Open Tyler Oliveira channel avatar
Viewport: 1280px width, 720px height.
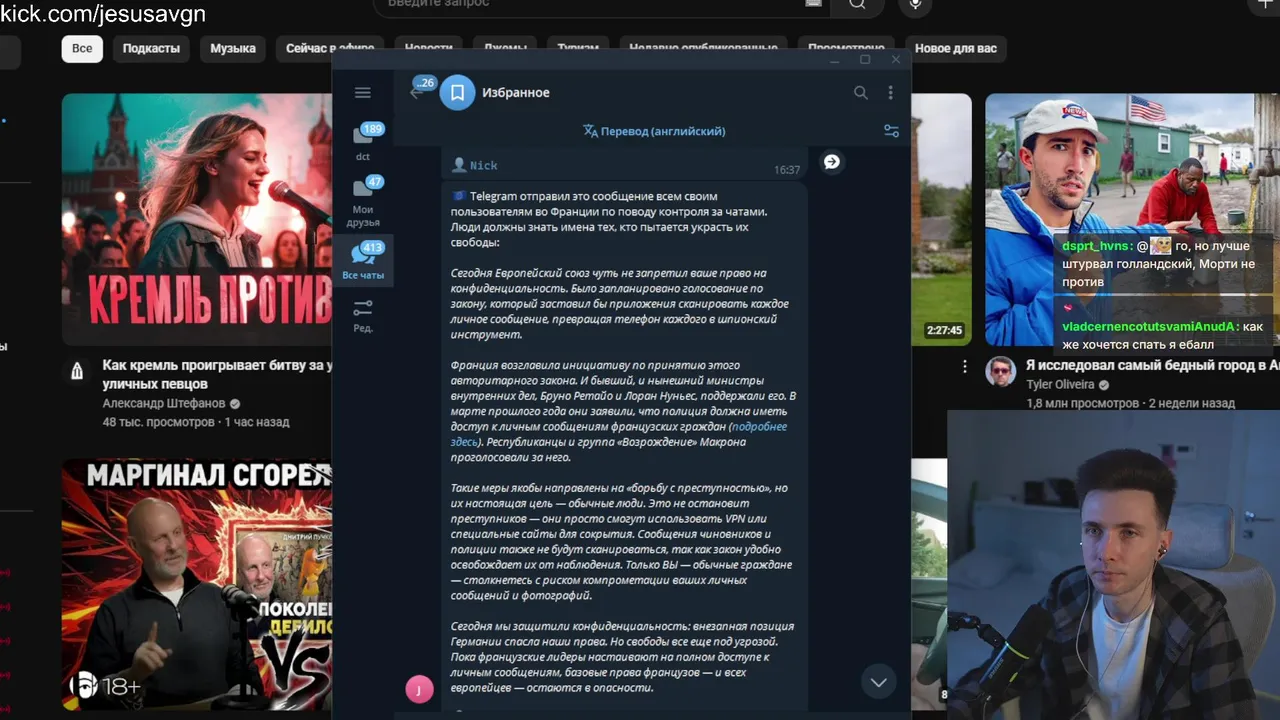pyautogui.click(x=1001, y=371)
